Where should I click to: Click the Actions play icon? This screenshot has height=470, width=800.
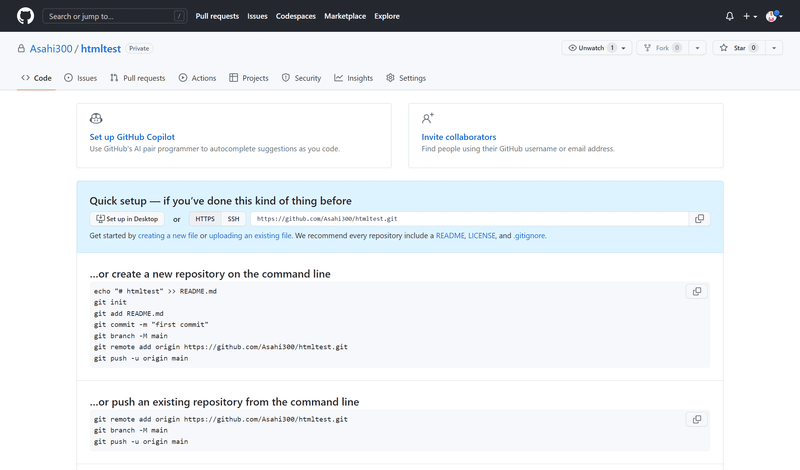[x=183, y=78]
